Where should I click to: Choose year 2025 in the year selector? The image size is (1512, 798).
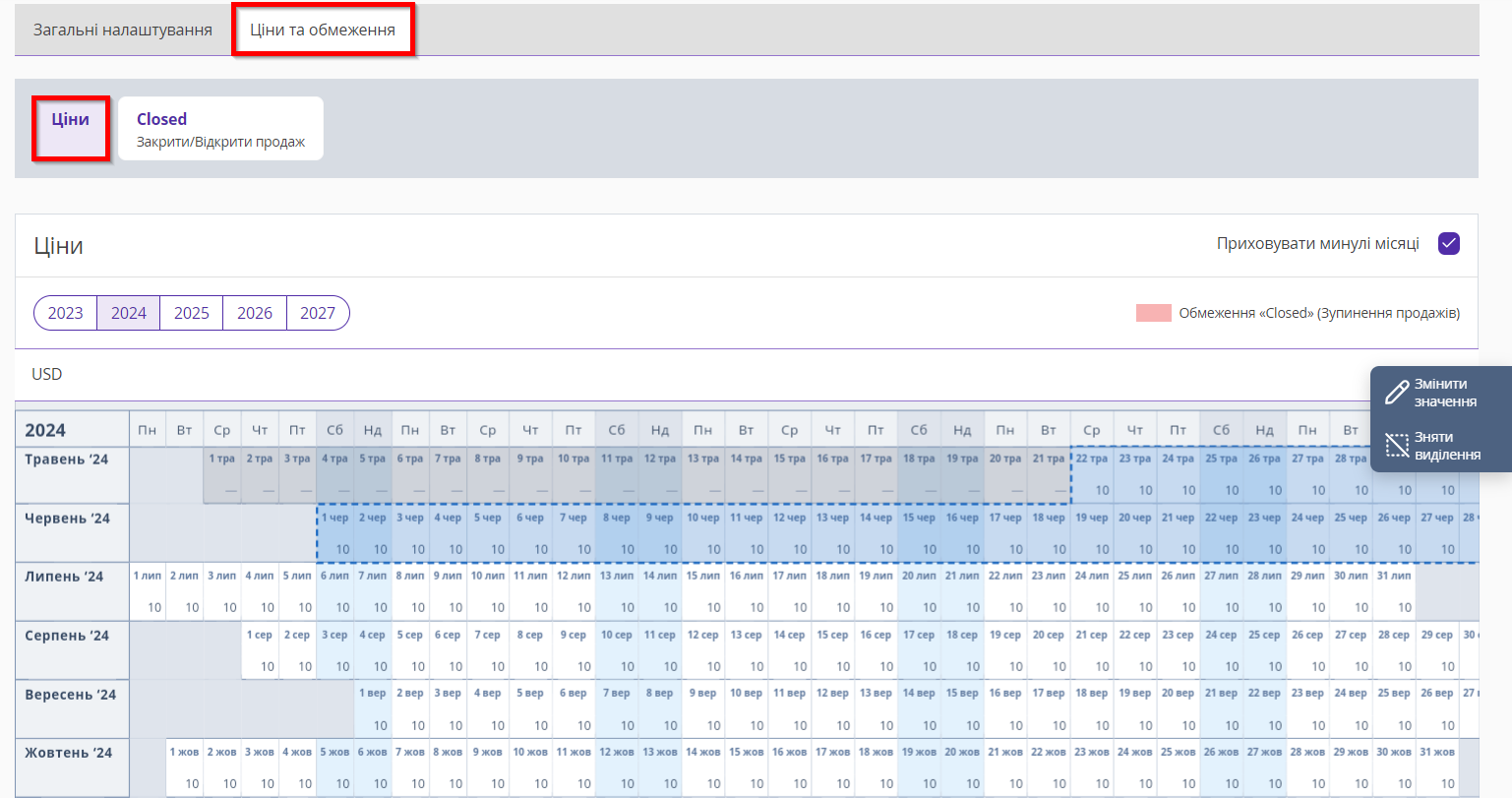coord(192,313)
